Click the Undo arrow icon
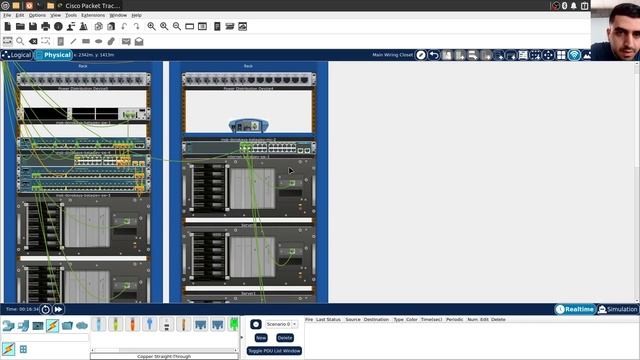The height and width of the screenshot is (360, 640). (124, 27)
